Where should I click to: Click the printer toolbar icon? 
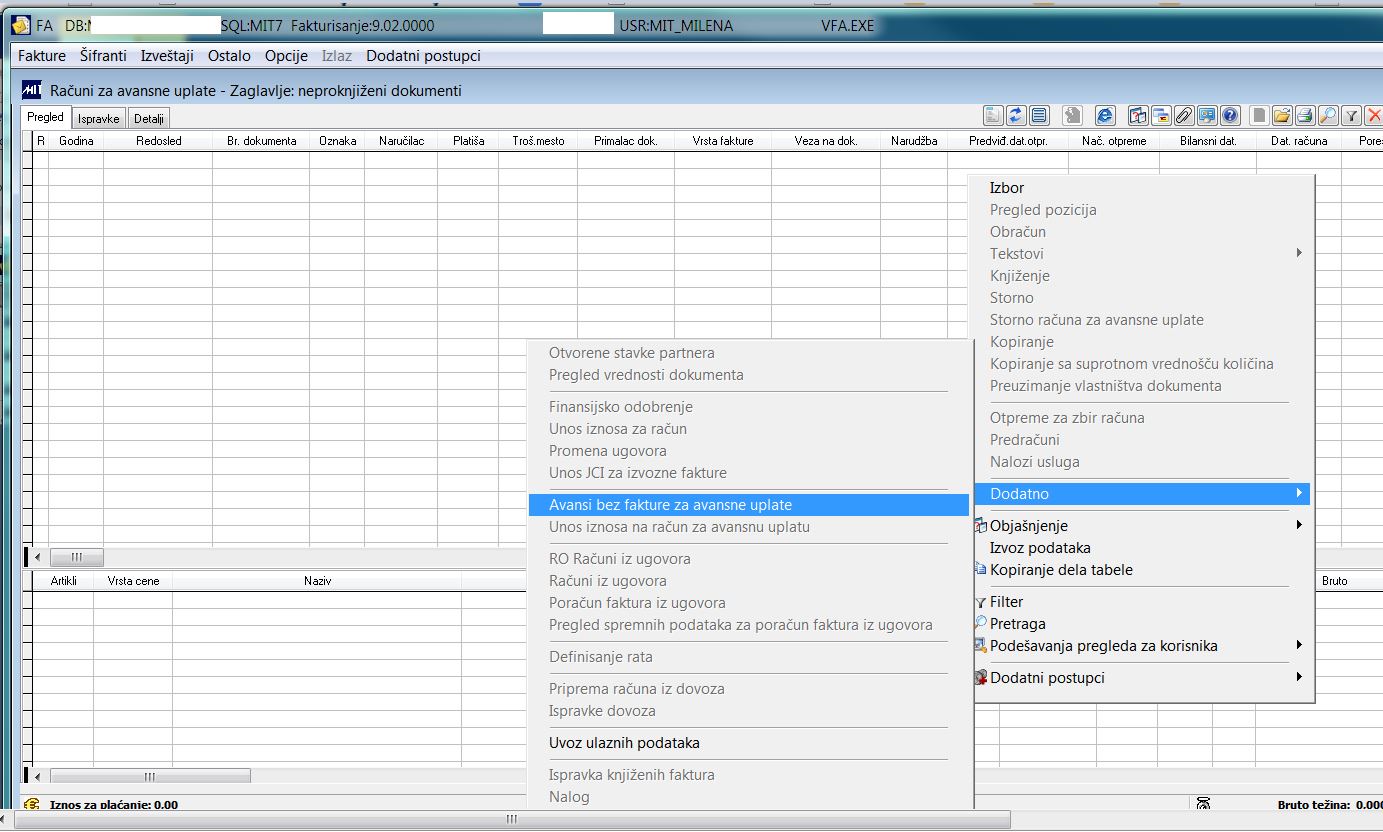(1305, 115)
